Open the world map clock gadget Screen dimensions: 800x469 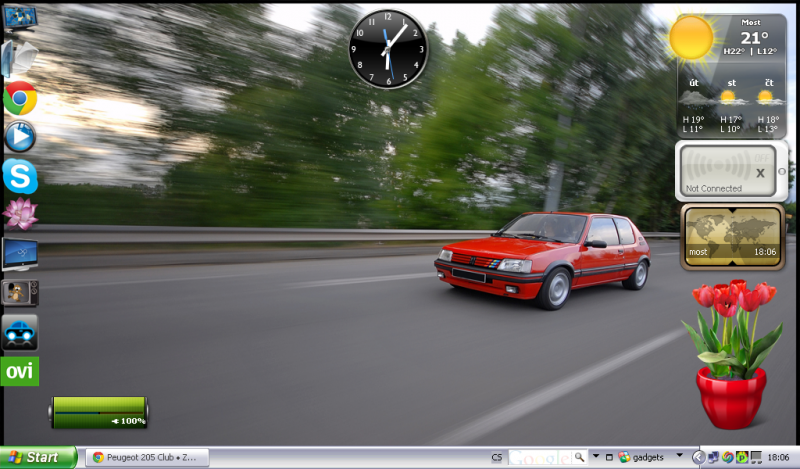(730, 237)
